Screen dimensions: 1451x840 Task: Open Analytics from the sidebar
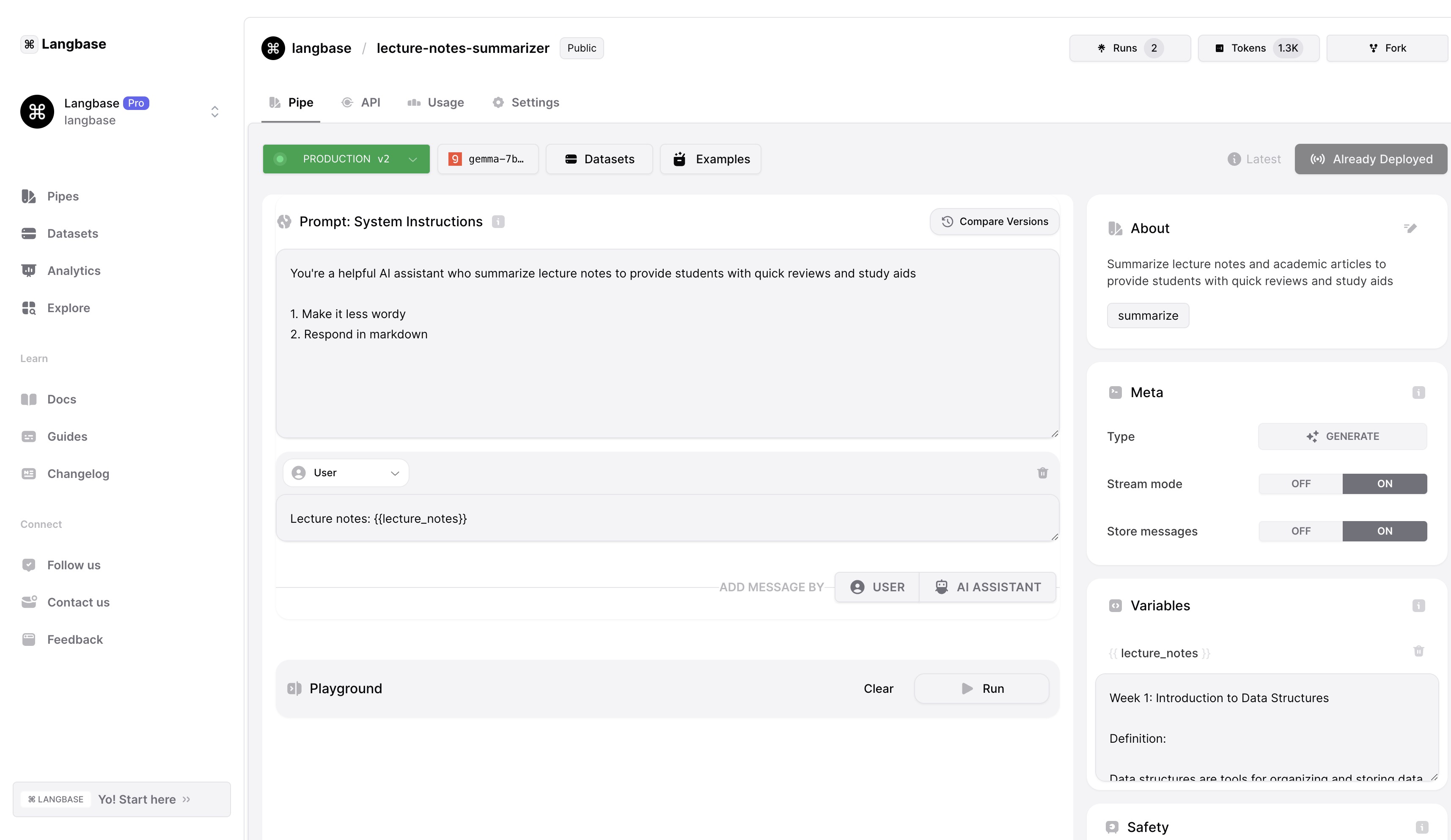point(73,271)
